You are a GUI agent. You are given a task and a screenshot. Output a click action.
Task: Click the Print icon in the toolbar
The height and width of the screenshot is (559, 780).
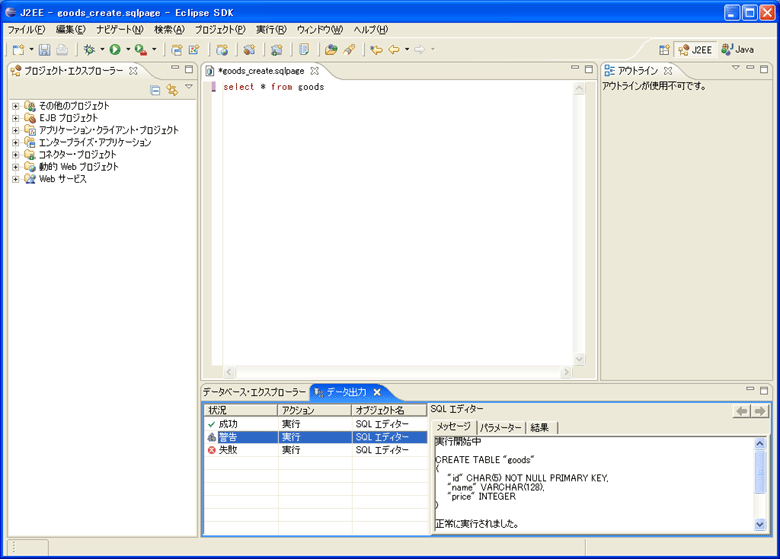tap(62, 49)
